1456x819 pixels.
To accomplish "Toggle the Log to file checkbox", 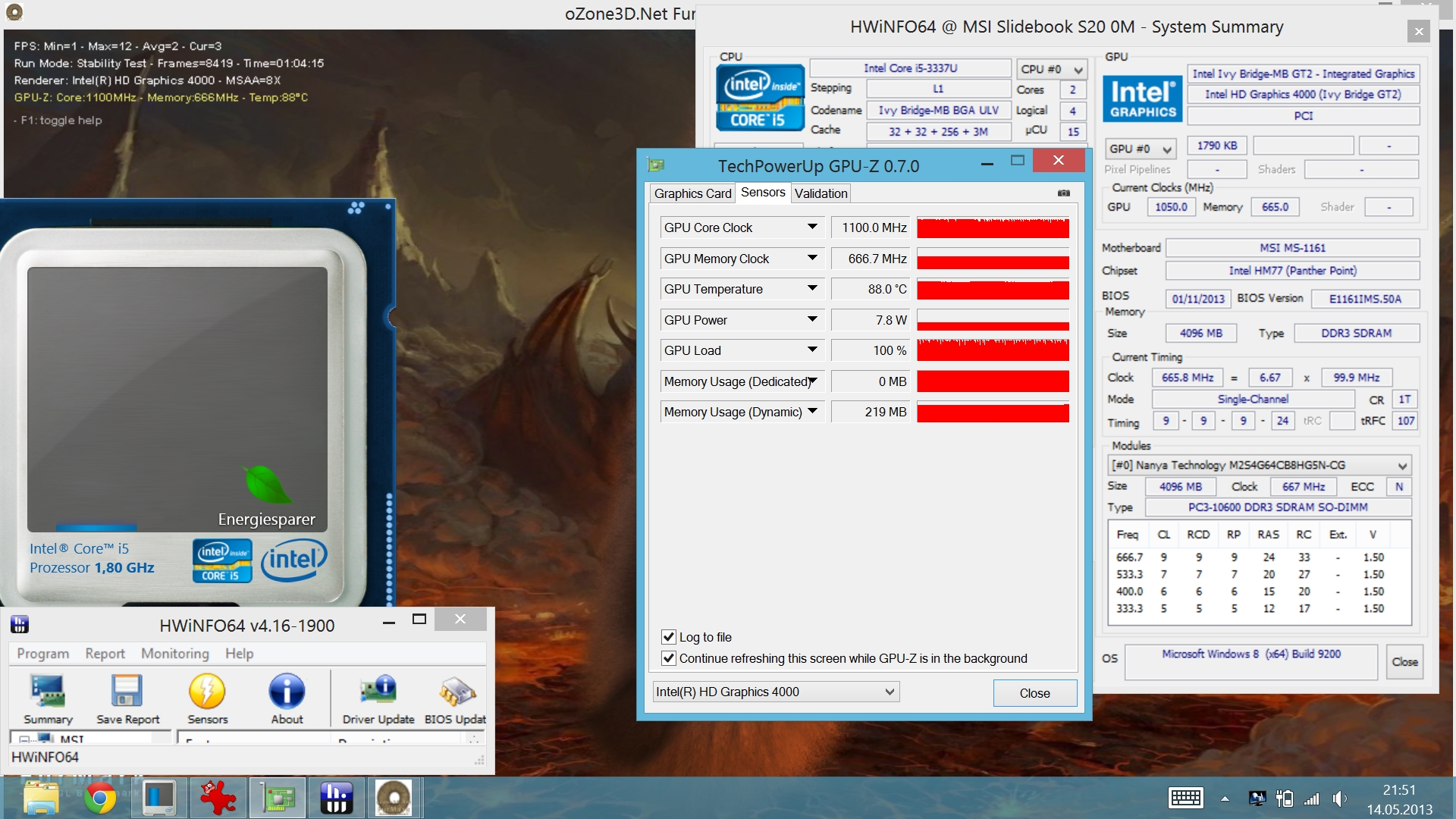I will 669,637.
